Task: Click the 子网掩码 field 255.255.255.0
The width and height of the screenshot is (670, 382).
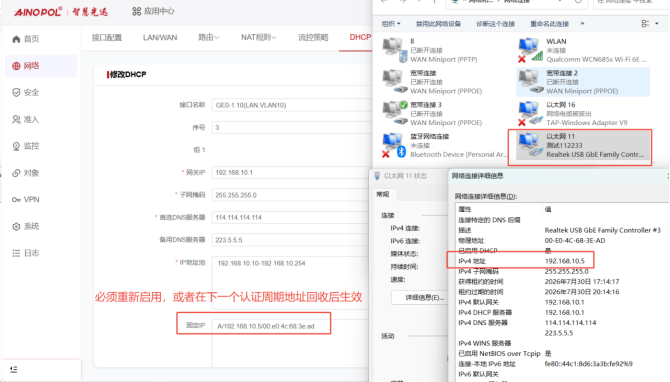Action: [x=292, y=195]
